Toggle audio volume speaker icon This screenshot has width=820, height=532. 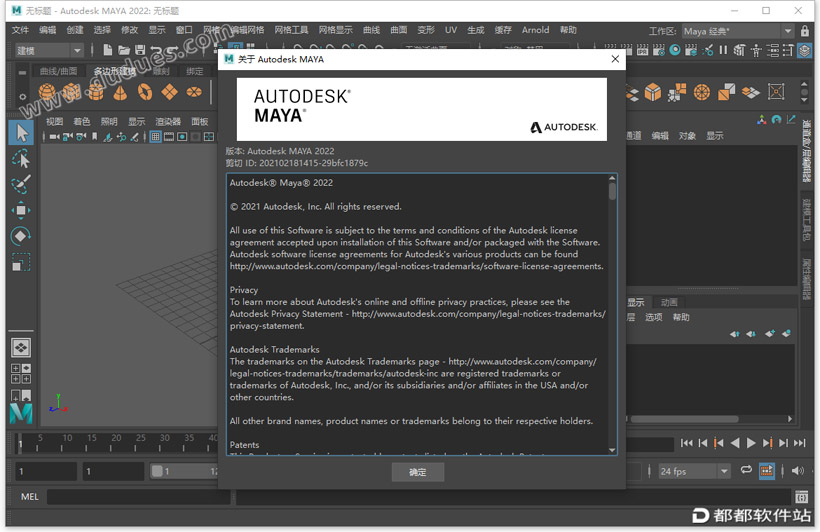[798, 471]
